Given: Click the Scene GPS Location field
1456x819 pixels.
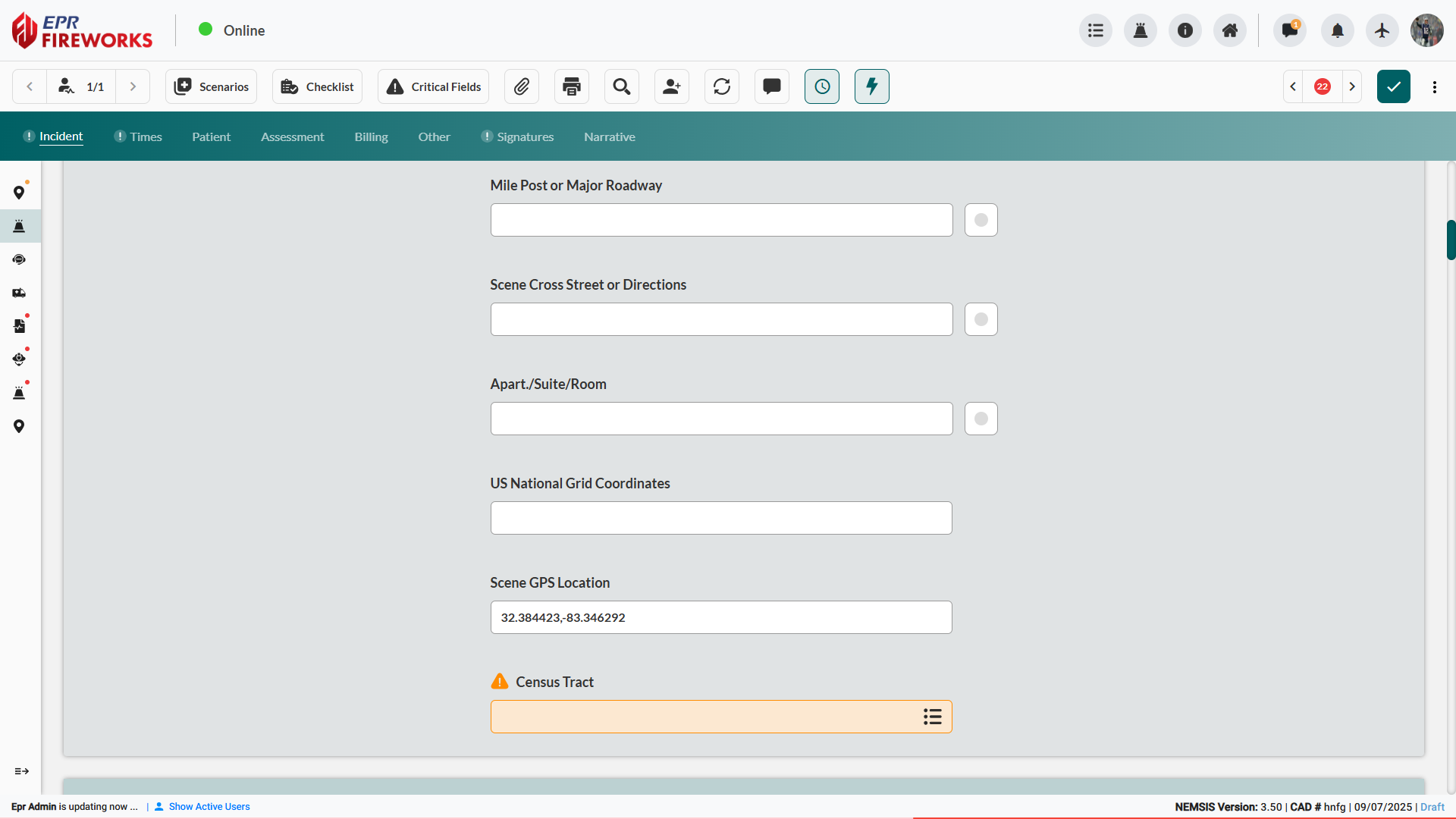Looking at the screenshot, I should coord(720,617).
